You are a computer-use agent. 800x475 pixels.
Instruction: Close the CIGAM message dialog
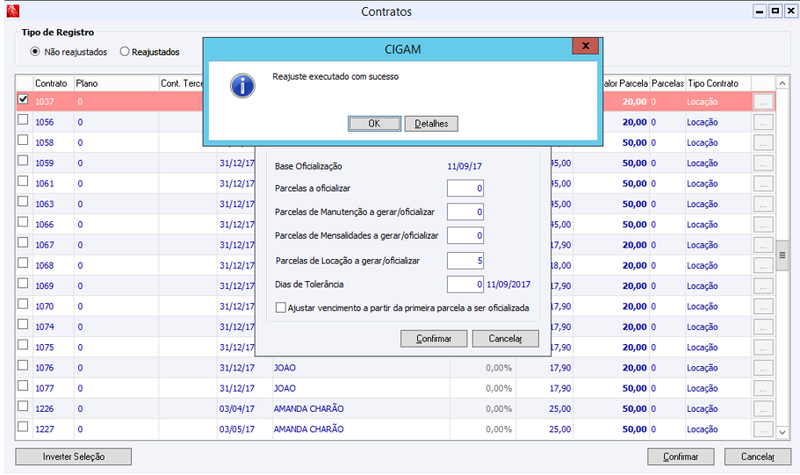click(x=585, y=46)
